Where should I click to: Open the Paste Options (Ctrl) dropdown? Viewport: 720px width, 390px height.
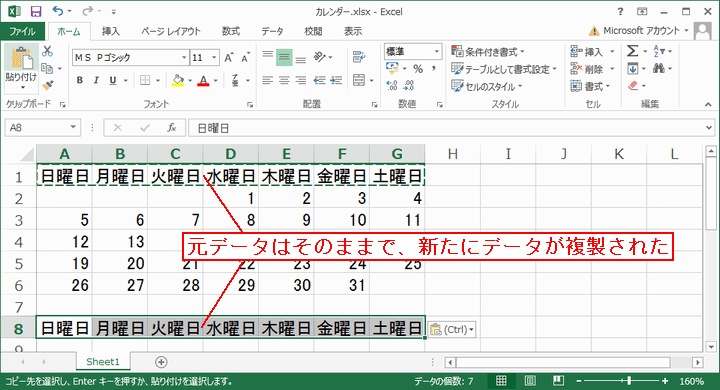click(x=452, y=329)
